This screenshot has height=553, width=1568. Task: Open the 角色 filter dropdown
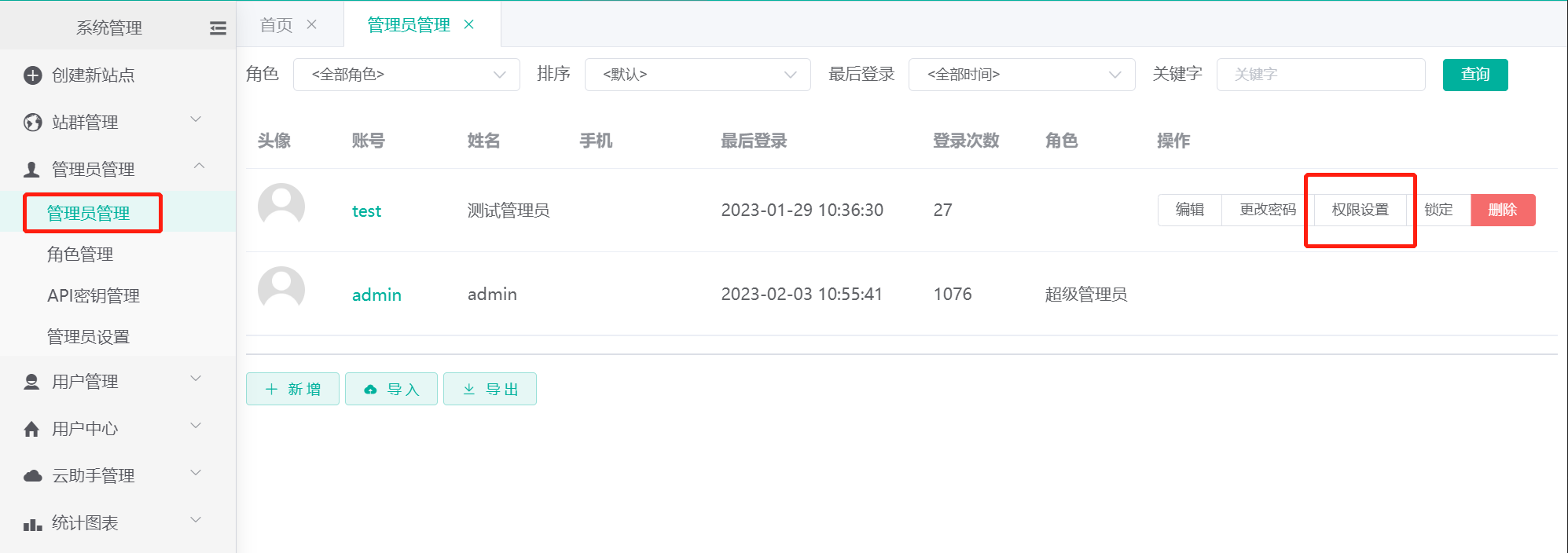[x=406, y=75]
